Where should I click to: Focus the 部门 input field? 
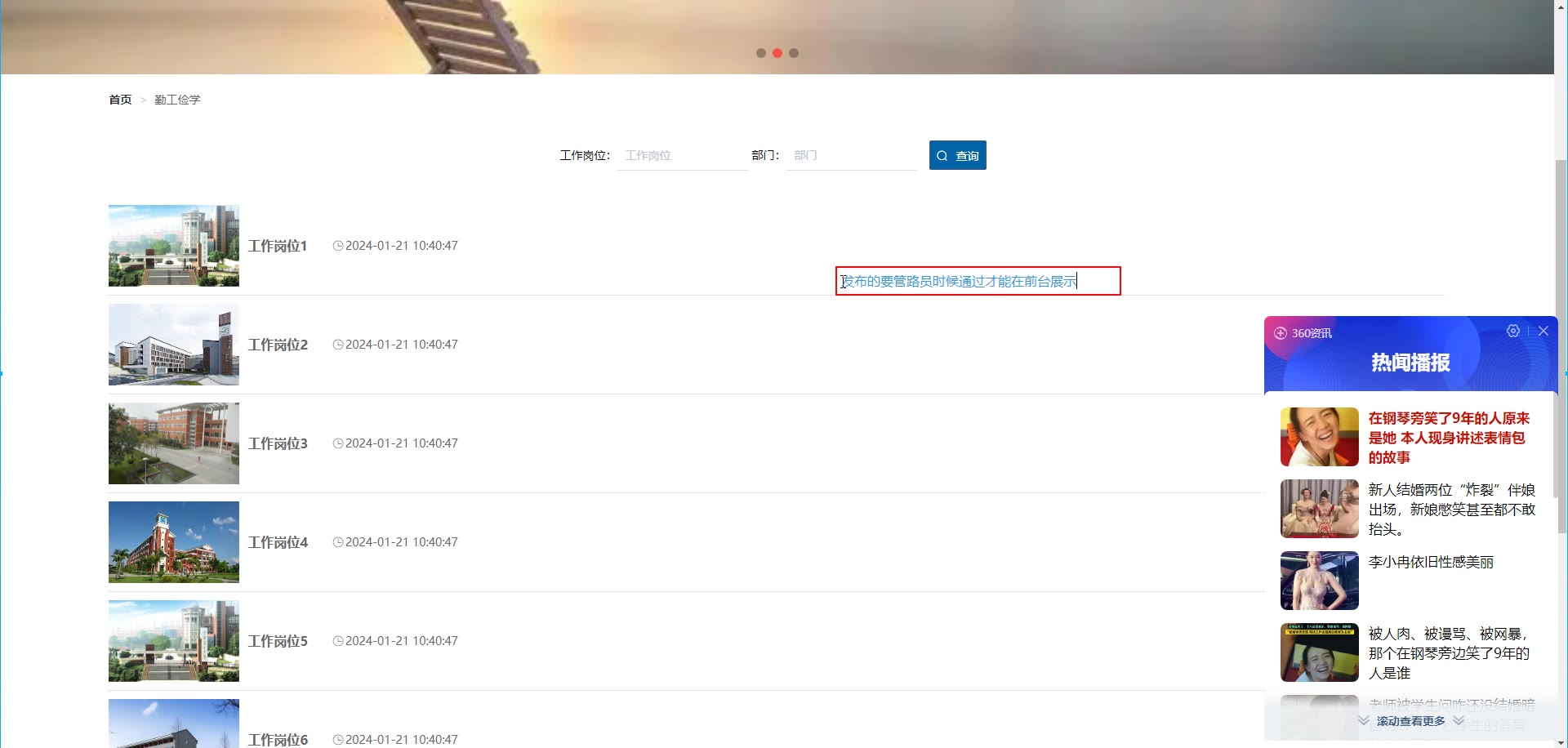[851, 155]
